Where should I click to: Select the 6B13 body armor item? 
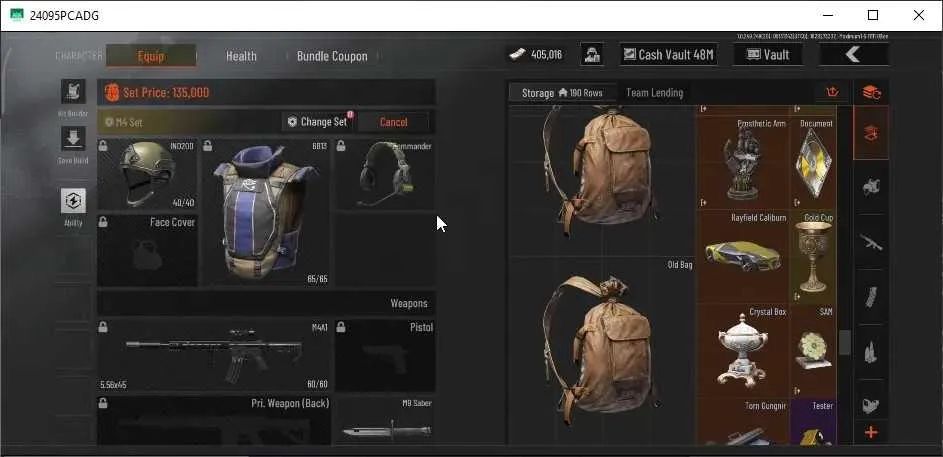(265, 212)
